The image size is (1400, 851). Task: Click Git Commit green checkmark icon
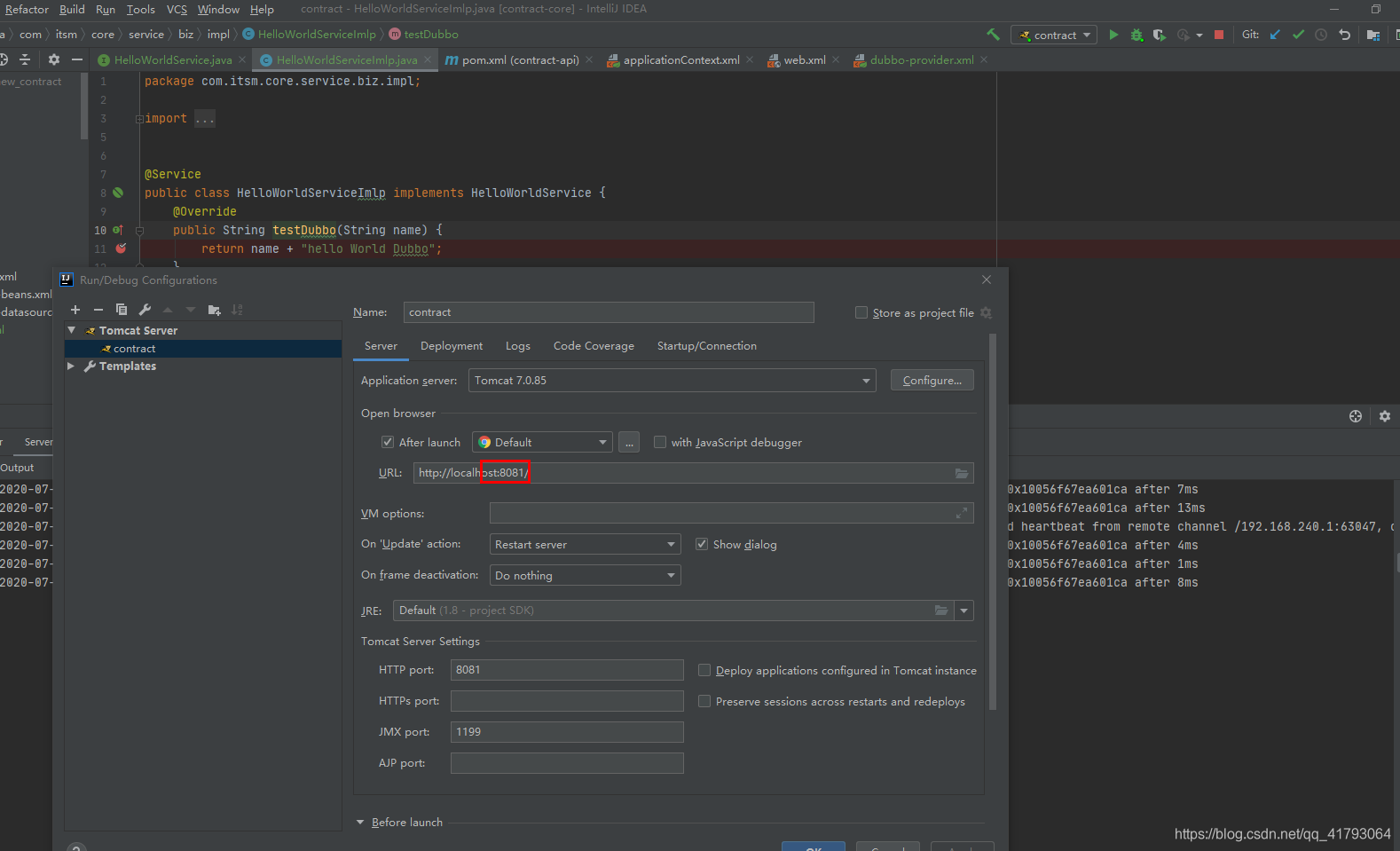[1298, 35]
